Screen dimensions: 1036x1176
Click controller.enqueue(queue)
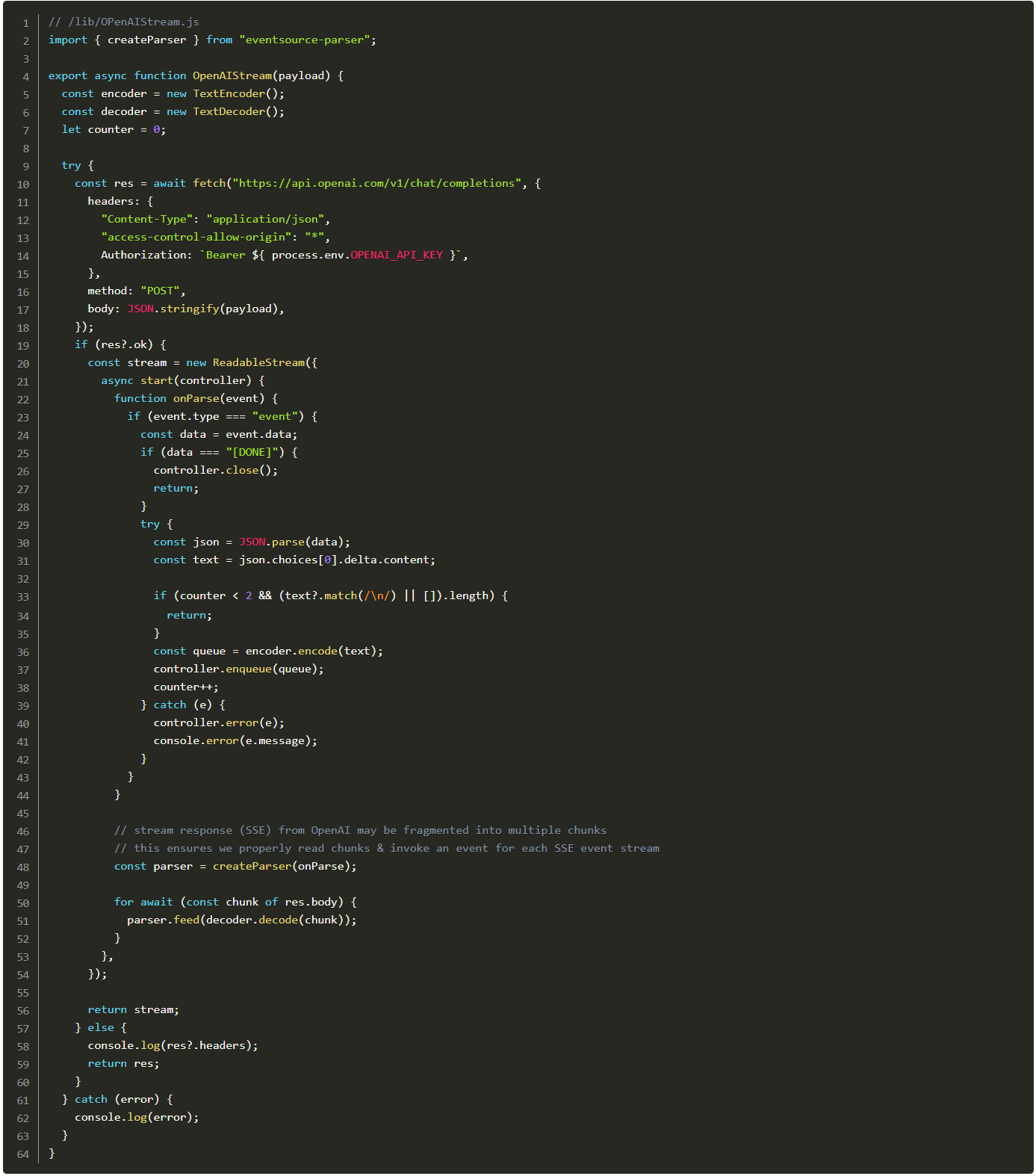[x=235, y=669]
